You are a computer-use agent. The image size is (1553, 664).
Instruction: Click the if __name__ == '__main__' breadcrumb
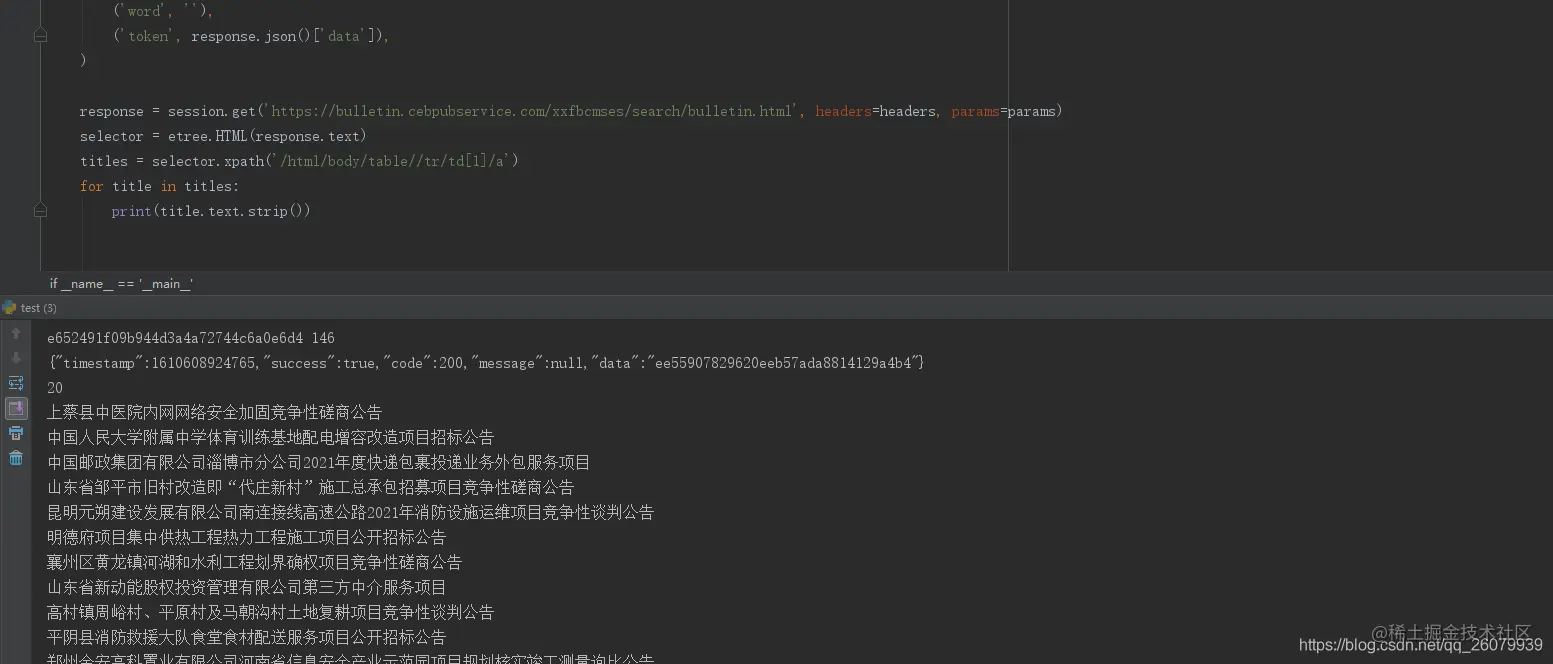[x=121, y=283]
